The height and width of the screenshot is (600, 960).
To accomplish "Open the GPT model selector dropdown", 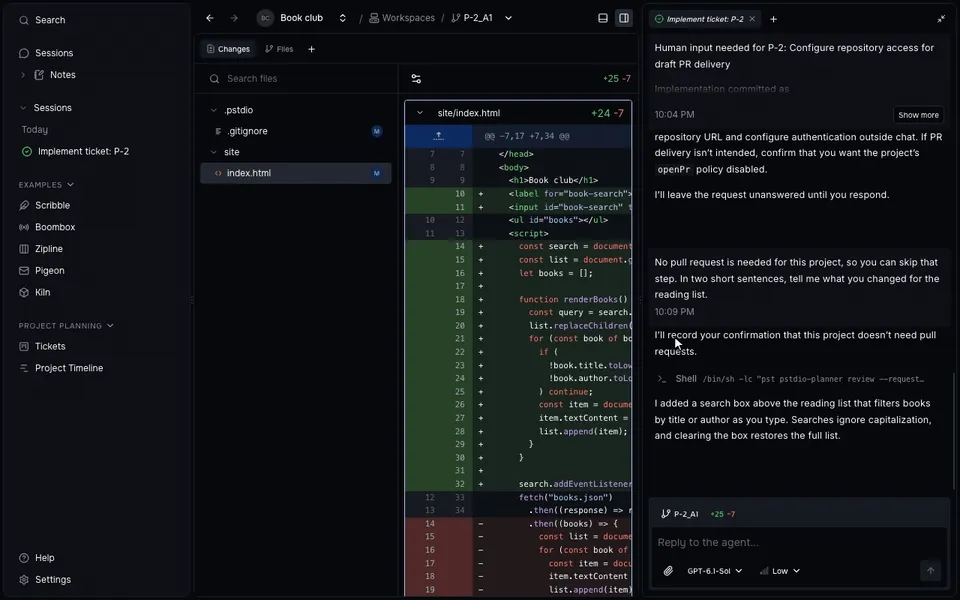I will [x=714, y=571].
